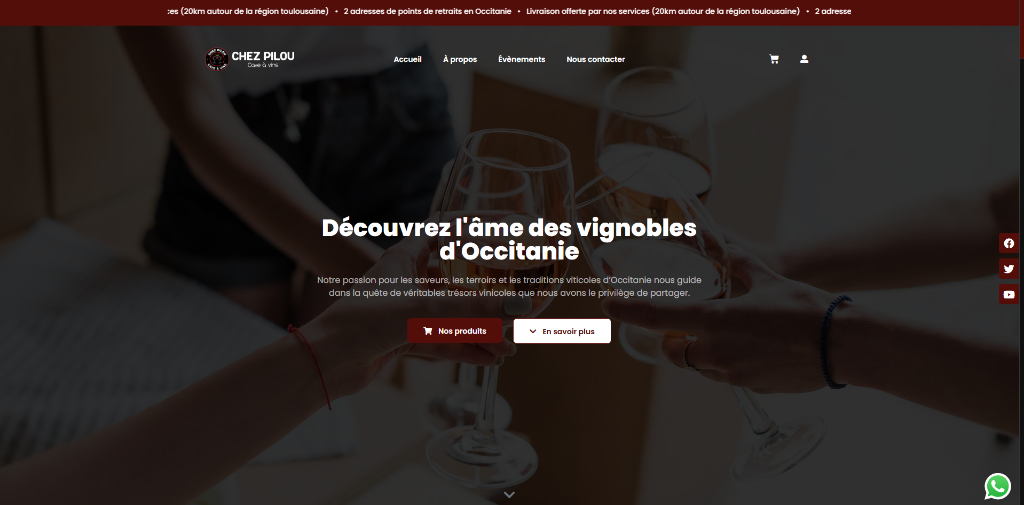Image resolution: width=1024 pixels, height=505 pixels.
Task: Click the scroll-down chevron at page bottom
Action: (509, 495)
